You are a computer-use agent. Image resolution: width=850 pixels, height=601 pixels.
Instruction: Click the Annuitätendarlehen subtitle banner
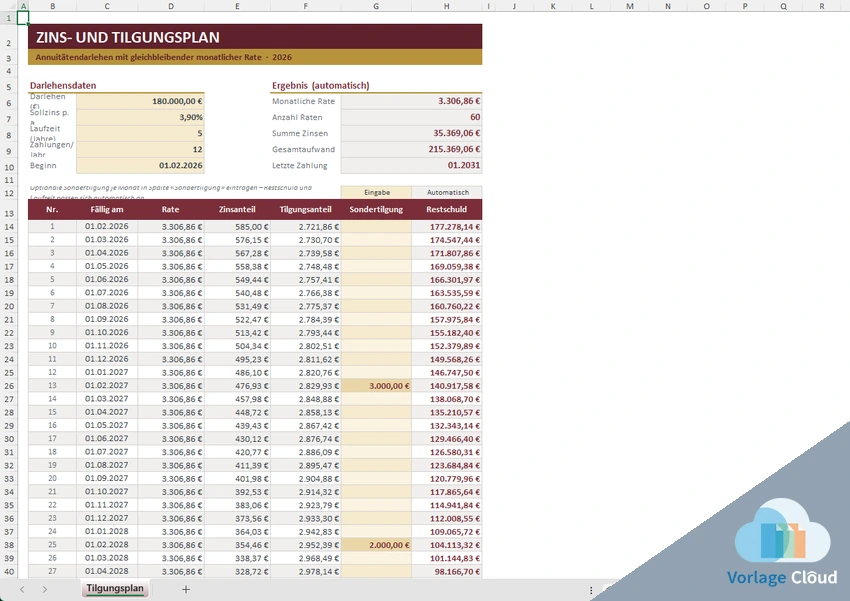point(255,57)
